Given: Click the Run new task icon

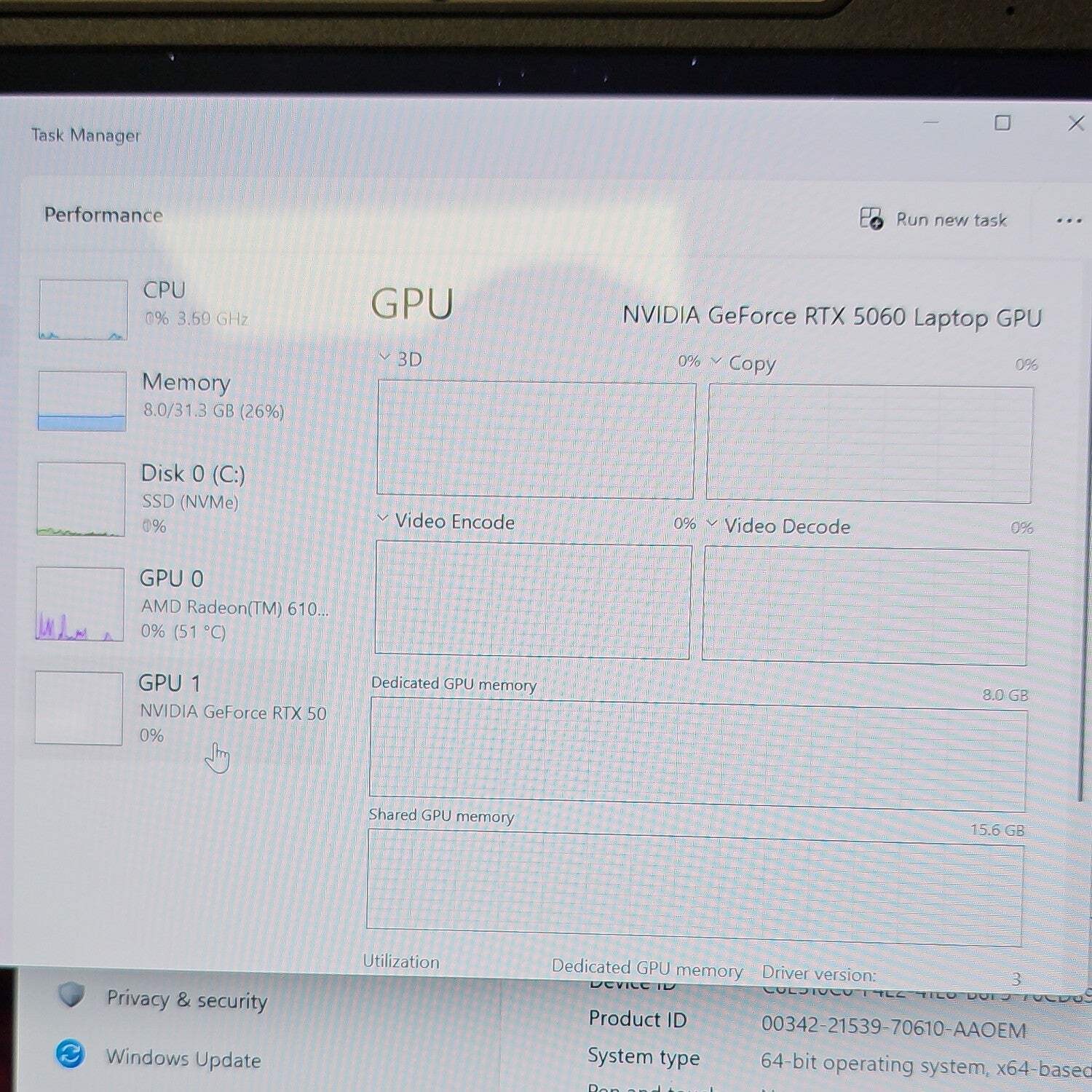Looking at the screenshot, I should coord(871,218).
